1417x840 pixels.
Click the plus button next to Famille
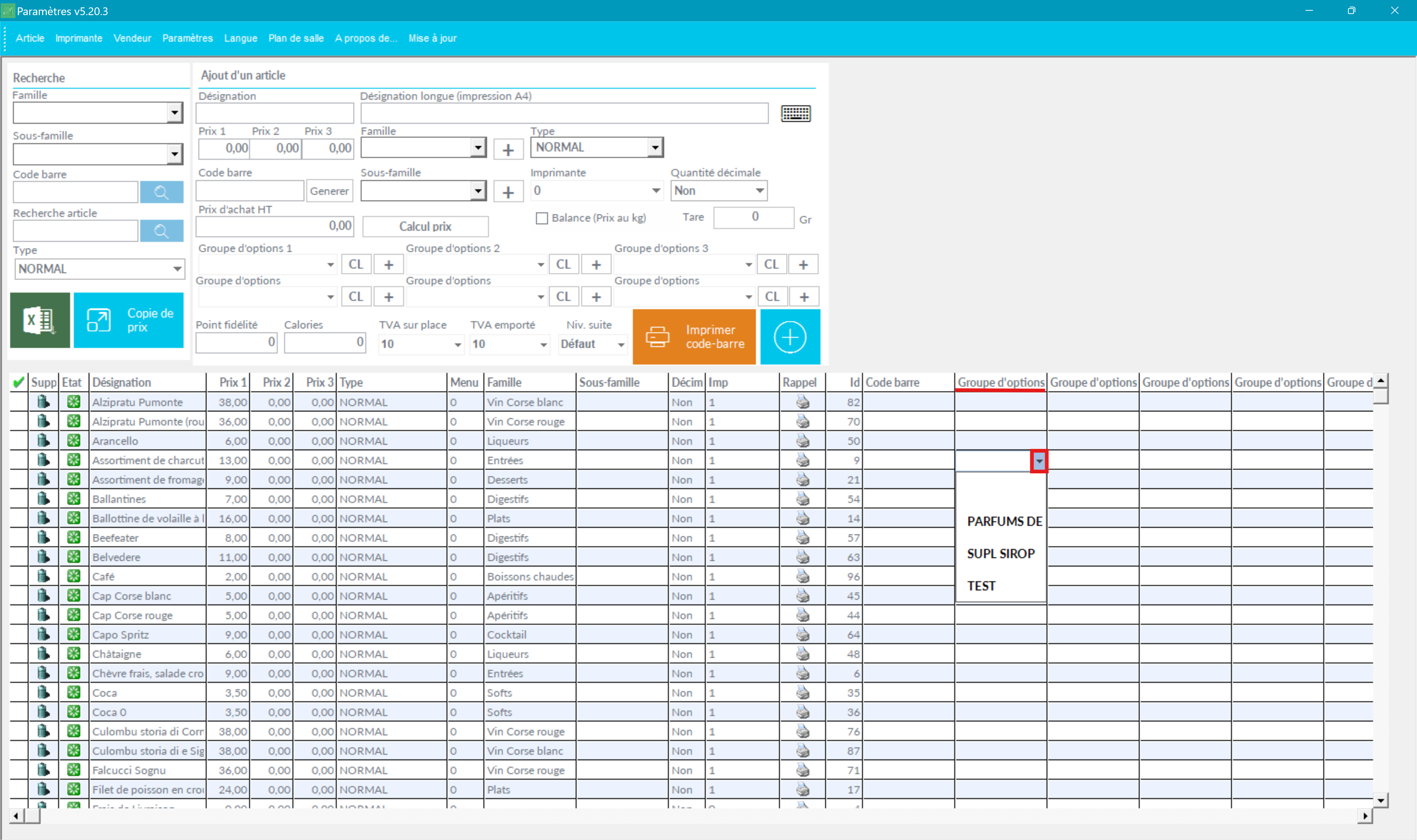(508, 149)
